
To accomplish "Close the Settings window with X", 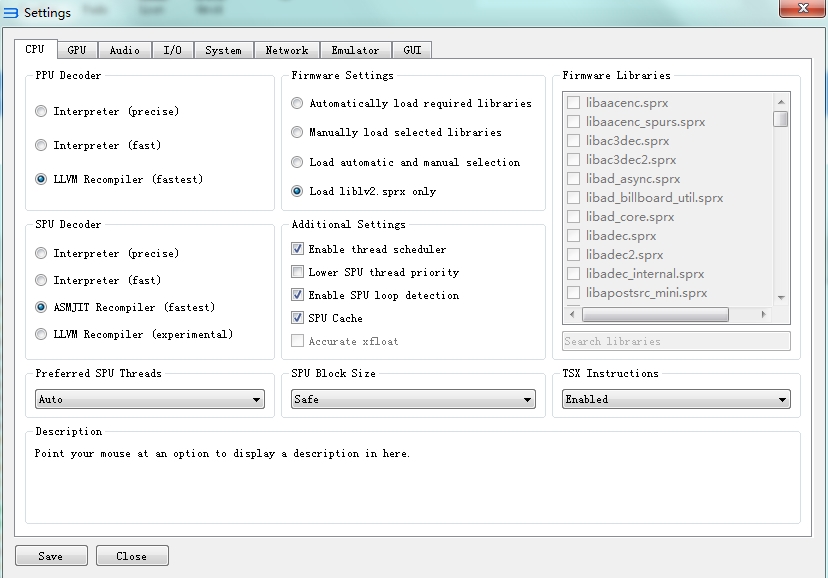I will [803, 8].
